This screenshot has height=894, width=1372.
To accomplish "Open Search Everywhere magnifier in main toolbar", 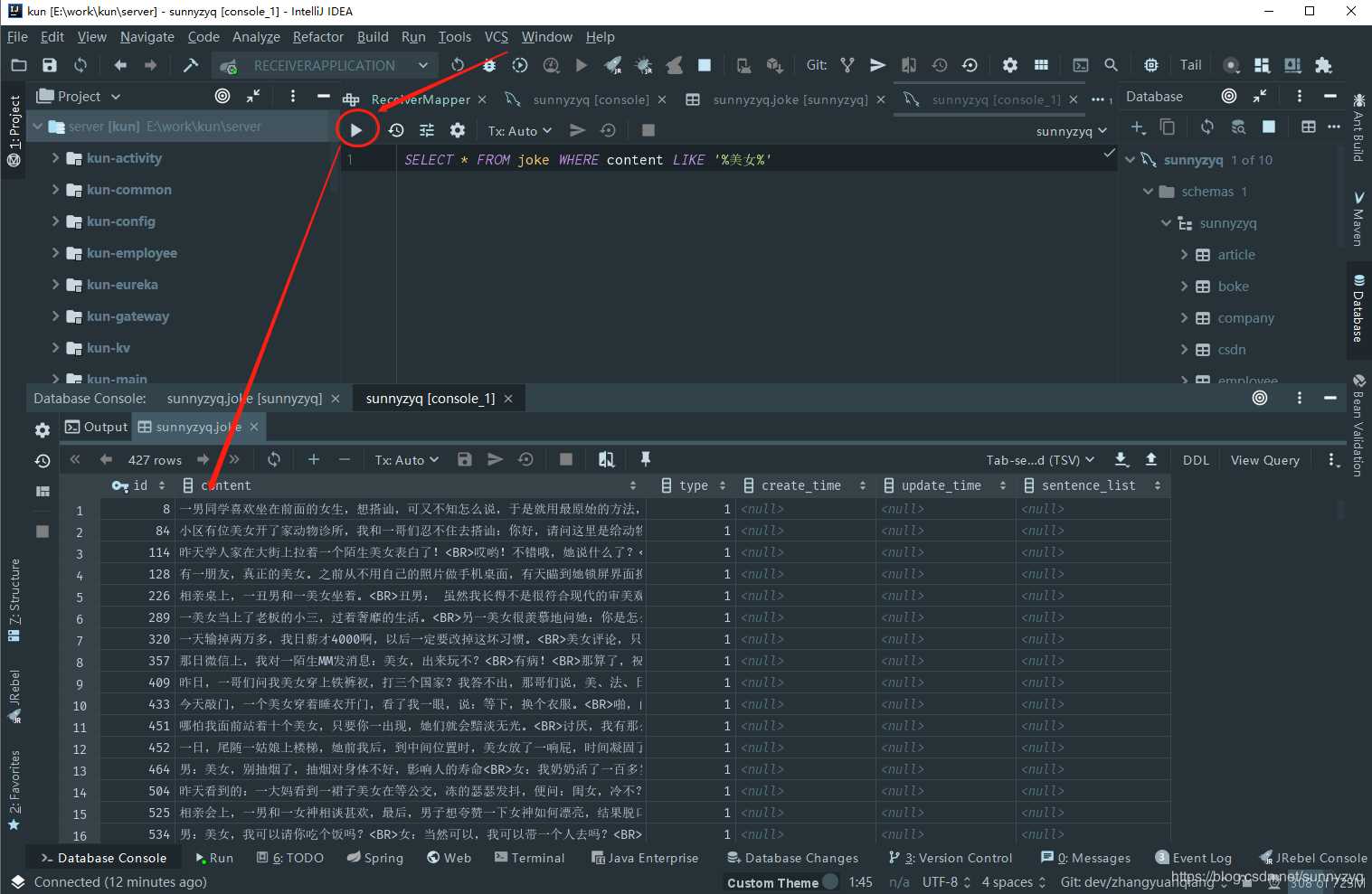I will point(1111,65).
